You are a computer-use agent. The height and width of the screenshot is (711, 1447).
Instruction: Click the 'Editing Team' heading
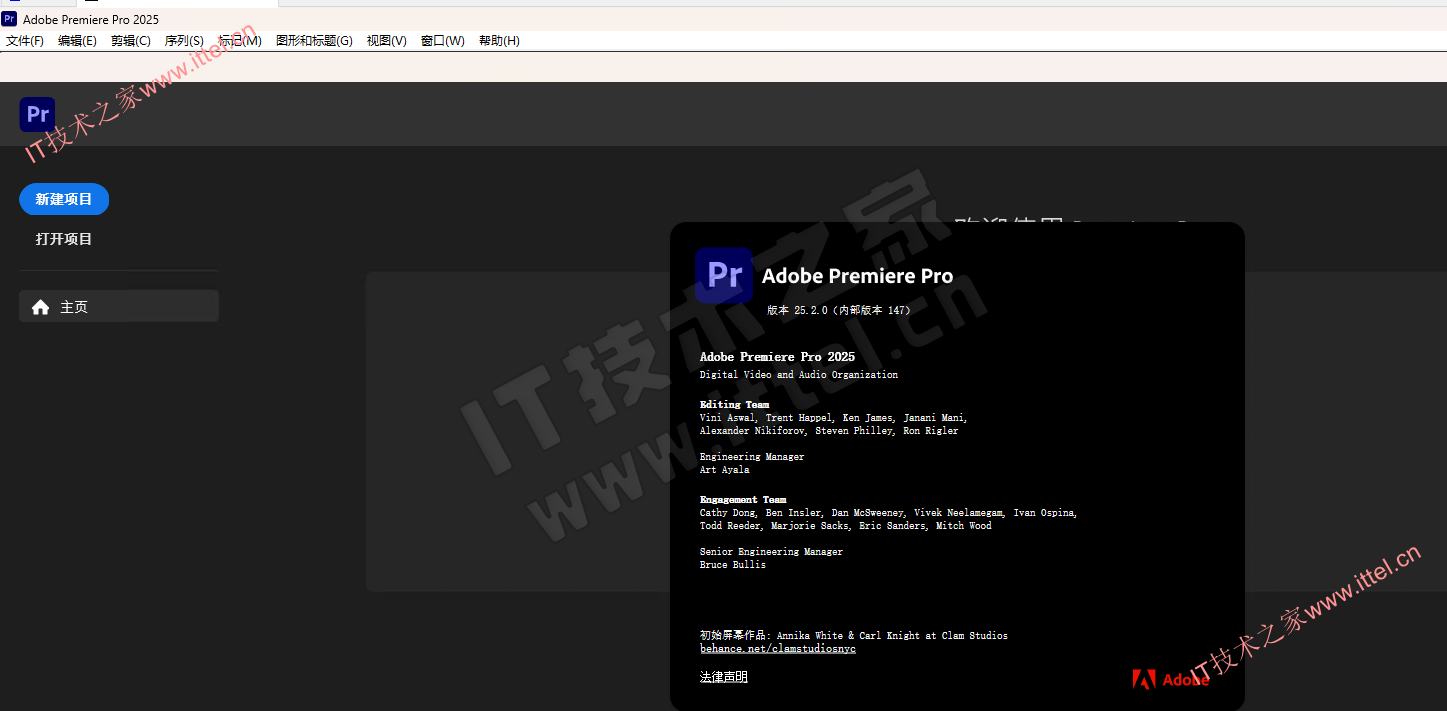coord(735,405)
